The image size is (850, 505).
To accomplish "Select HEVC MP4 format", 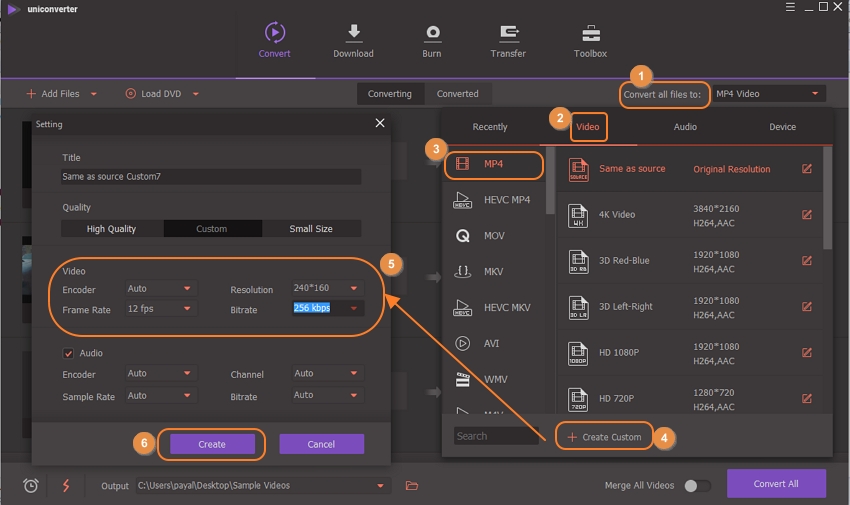I will point(493,200).
